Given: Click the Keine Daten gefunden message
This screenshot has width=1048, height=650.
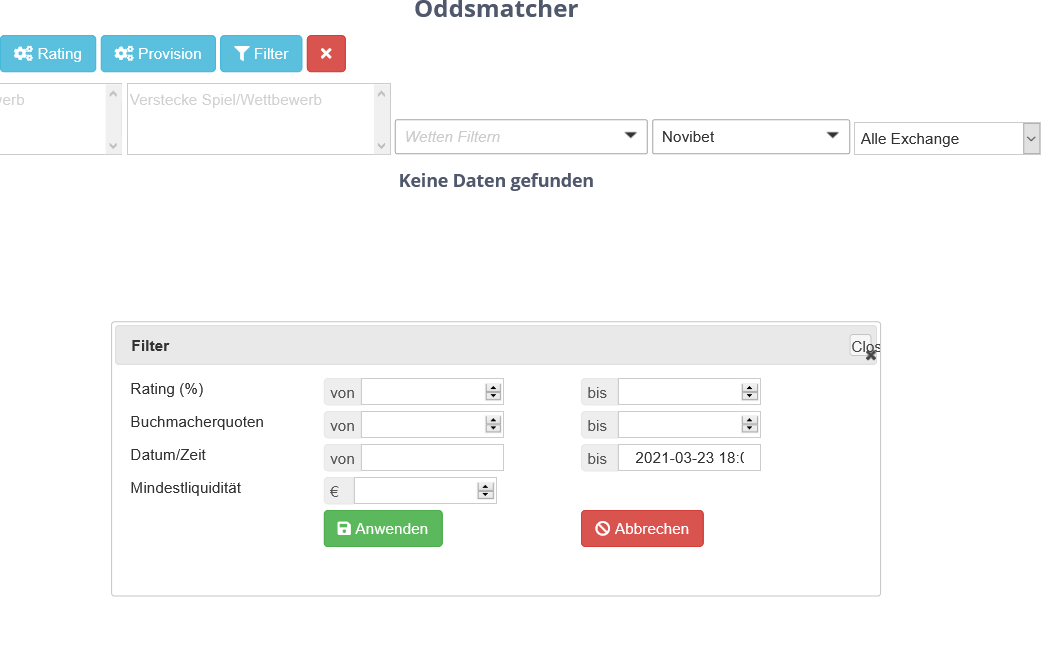Looking at the screenshot, I should (x=496, y=180).
